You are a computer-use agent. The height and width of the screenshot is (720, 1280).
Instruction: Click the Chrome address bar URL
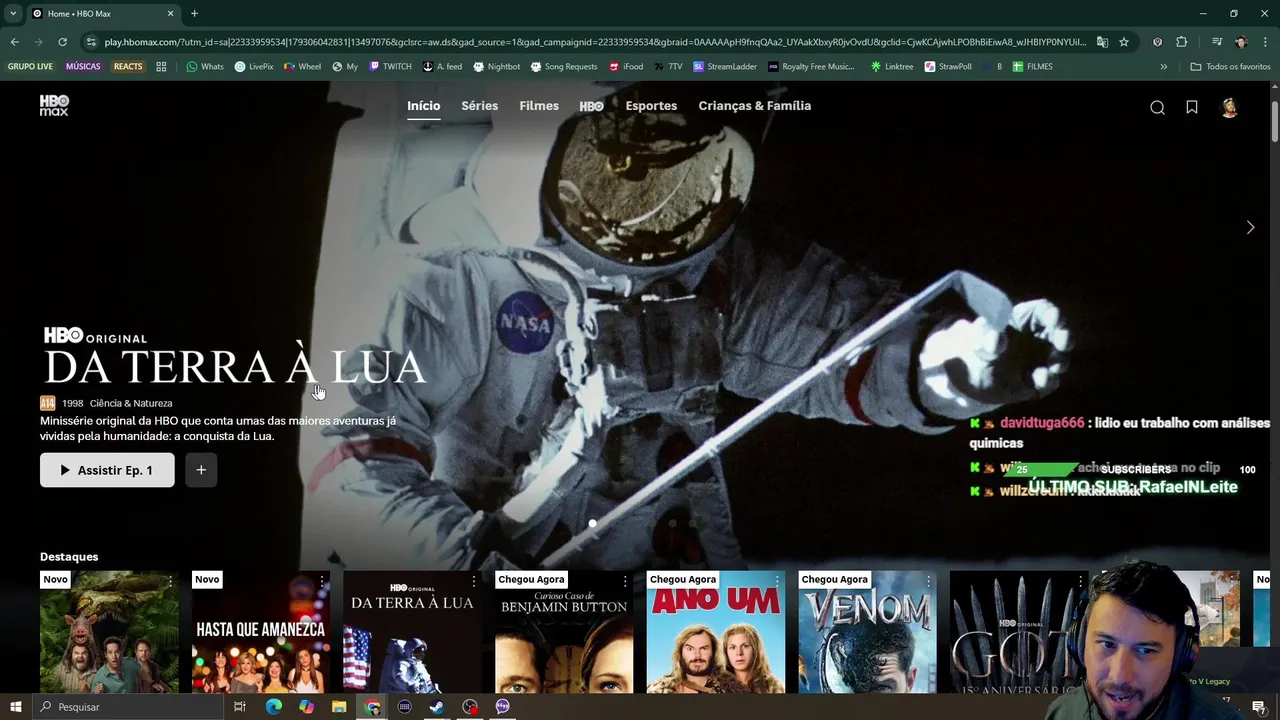coord(595,42)
